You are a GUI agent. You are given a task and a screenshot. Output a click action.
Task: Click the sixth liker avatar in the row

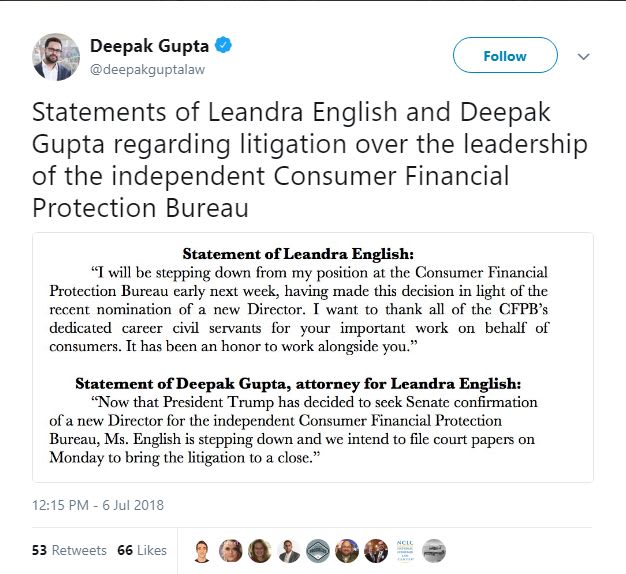(347, 551)
